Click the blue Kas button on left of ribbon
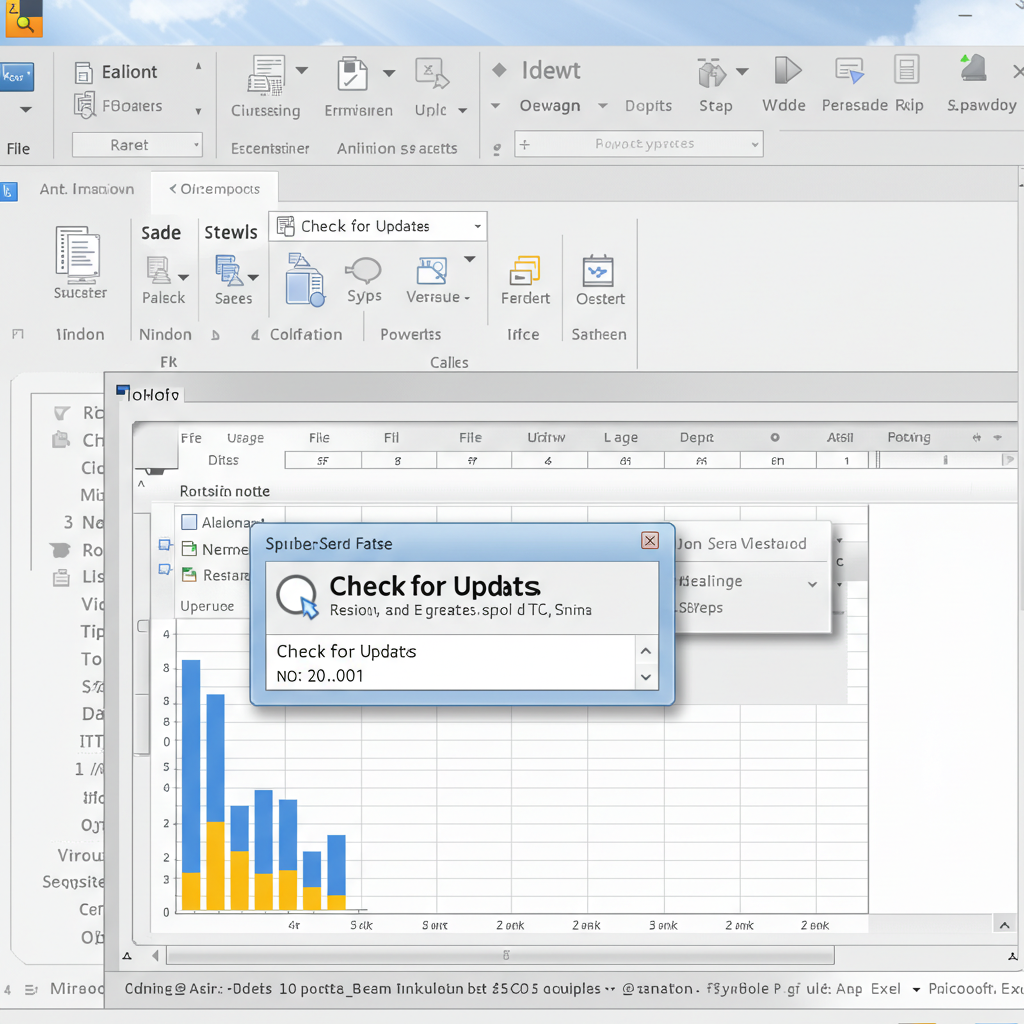Image resolution: width=1024 pixels, height=1024 pixels. 16,77
